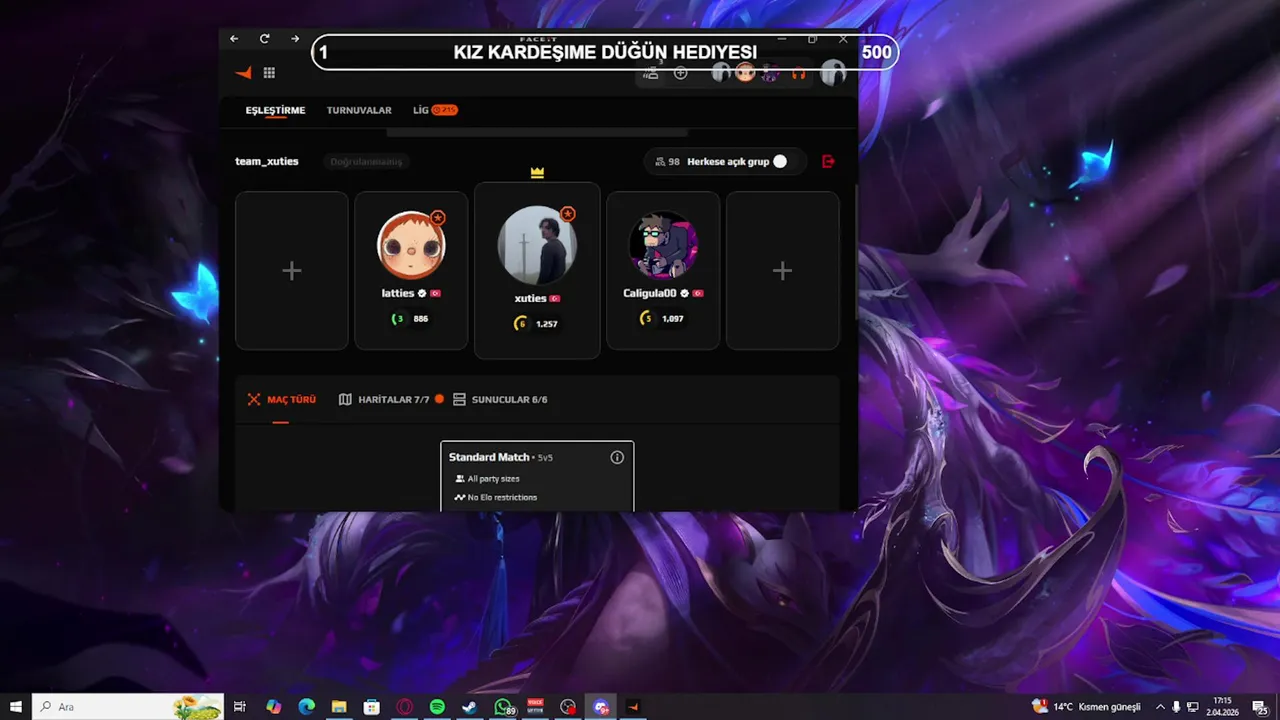Click latties' skill level 3 badge
The height and width of the screenshot is (720, 1280).
coord(398,319)
